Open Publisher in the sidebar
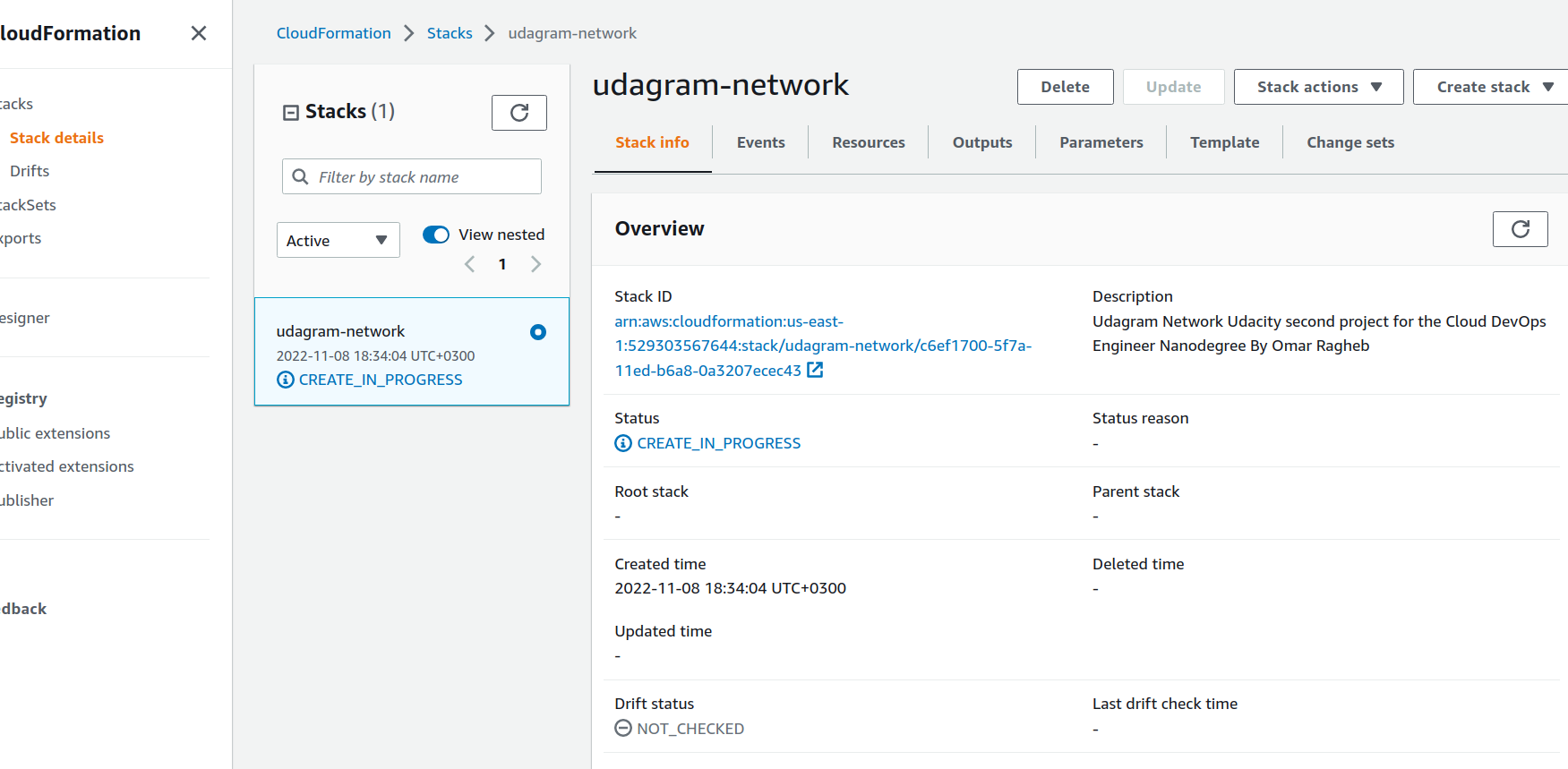The image size is (1568, 769). pyautogui.click(x=27, y=500)
